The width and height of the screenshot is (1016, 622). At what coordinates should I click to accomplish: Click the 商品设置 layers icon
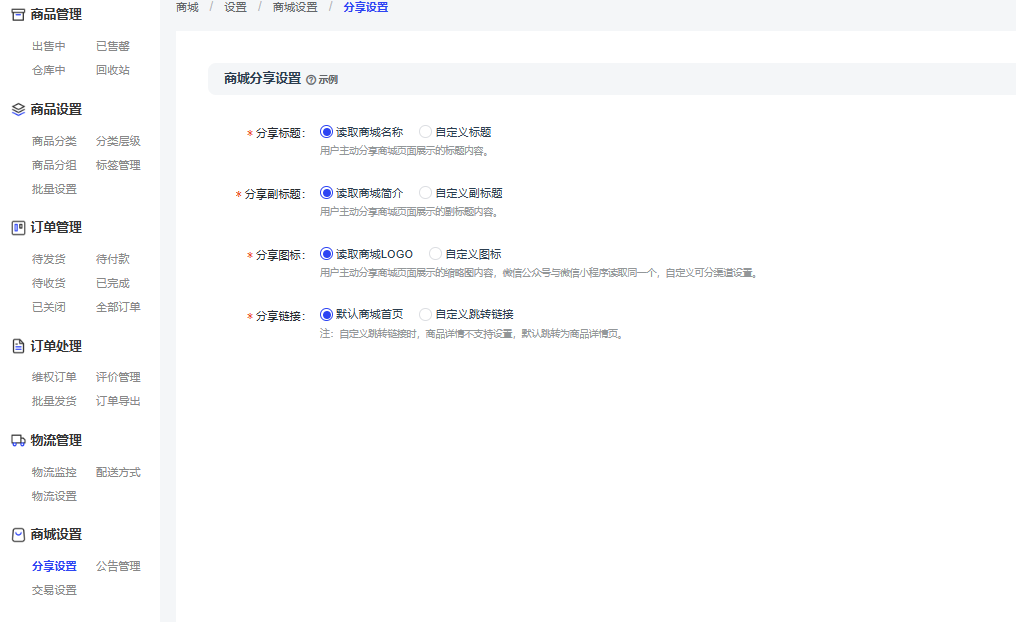click(x=18, y=109)
